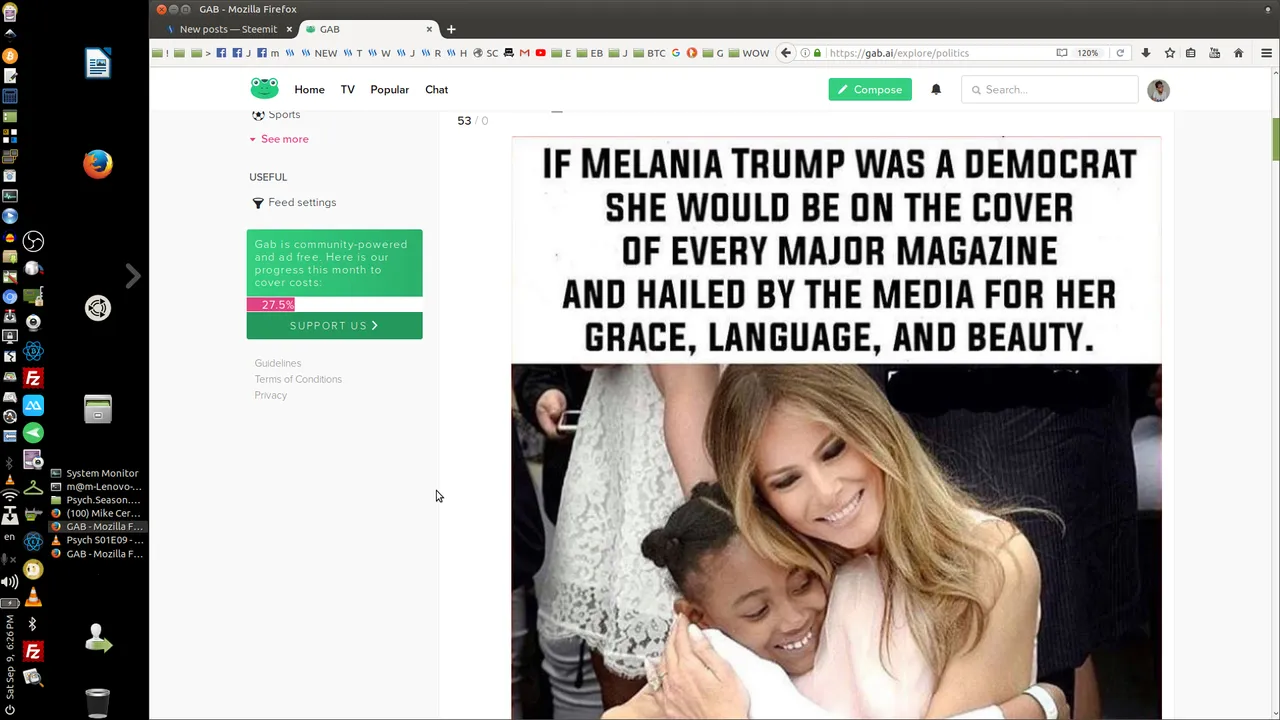Screen dimensions: 1280x720
Task: Open the Guidelines link
Action: tap(278, 363)
